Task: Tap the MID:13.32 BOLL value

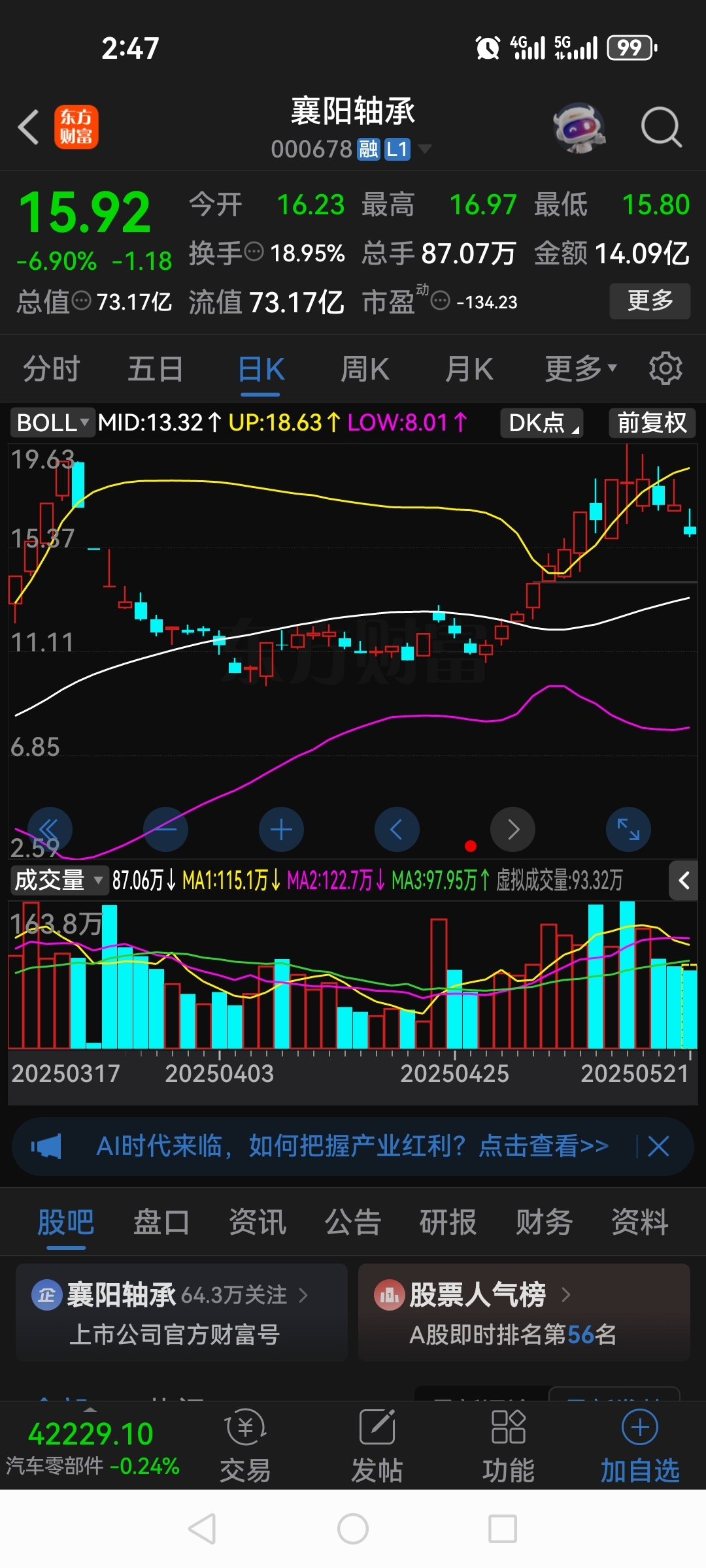Action: point(160,423)
